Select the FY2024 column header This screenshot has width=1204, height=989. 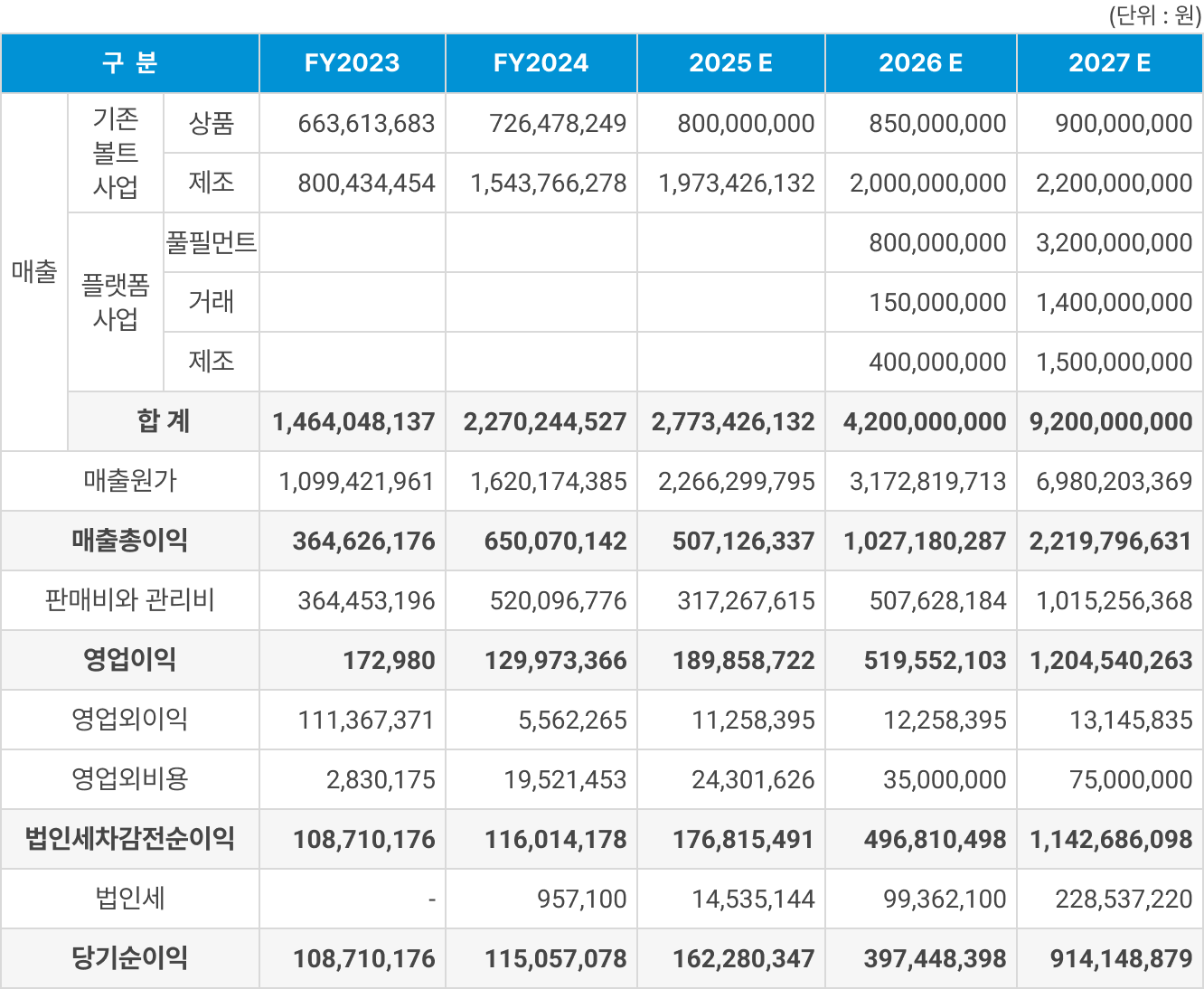pos(541,63)
